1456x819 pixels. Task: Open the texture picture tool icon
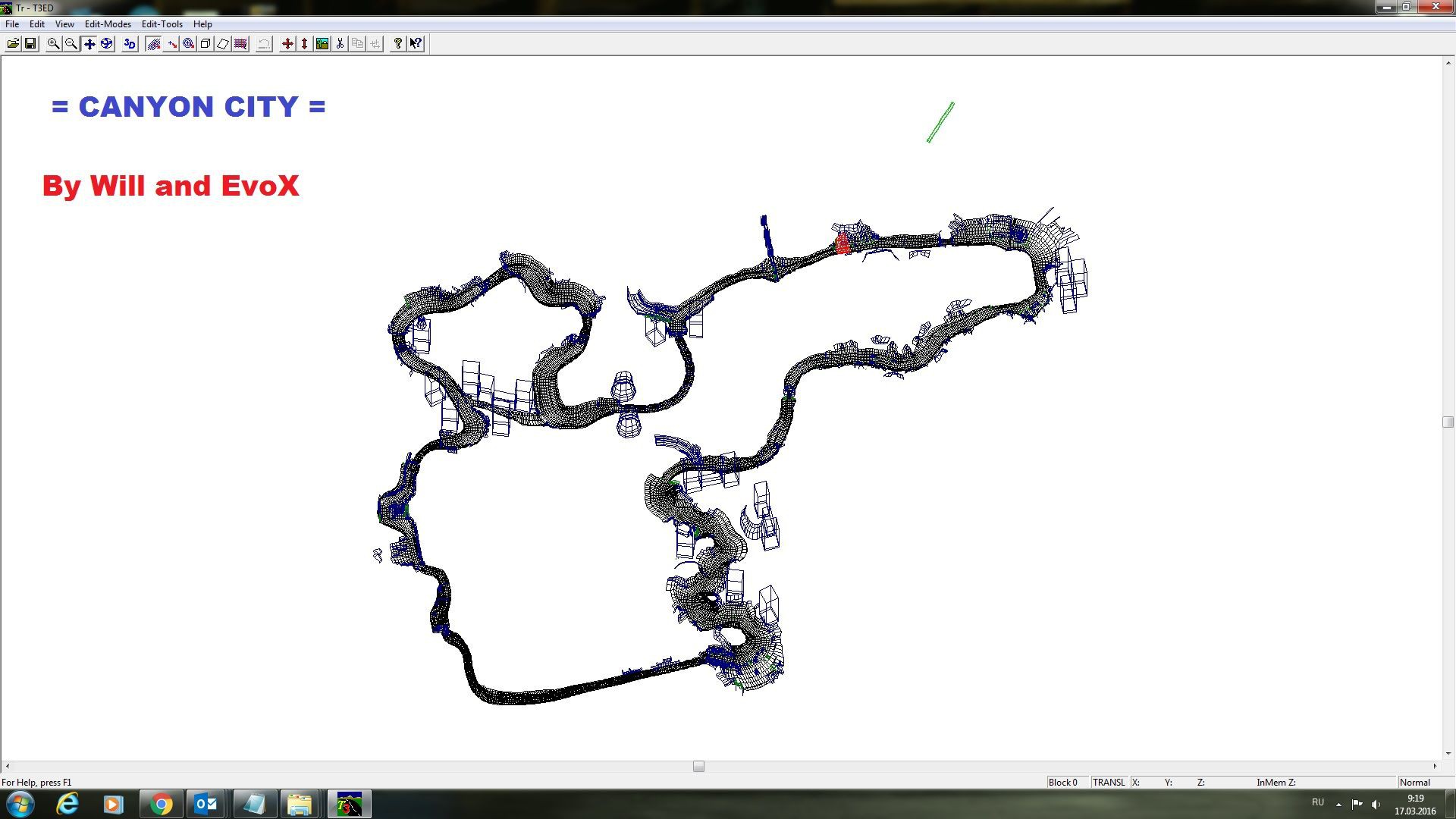322,44
